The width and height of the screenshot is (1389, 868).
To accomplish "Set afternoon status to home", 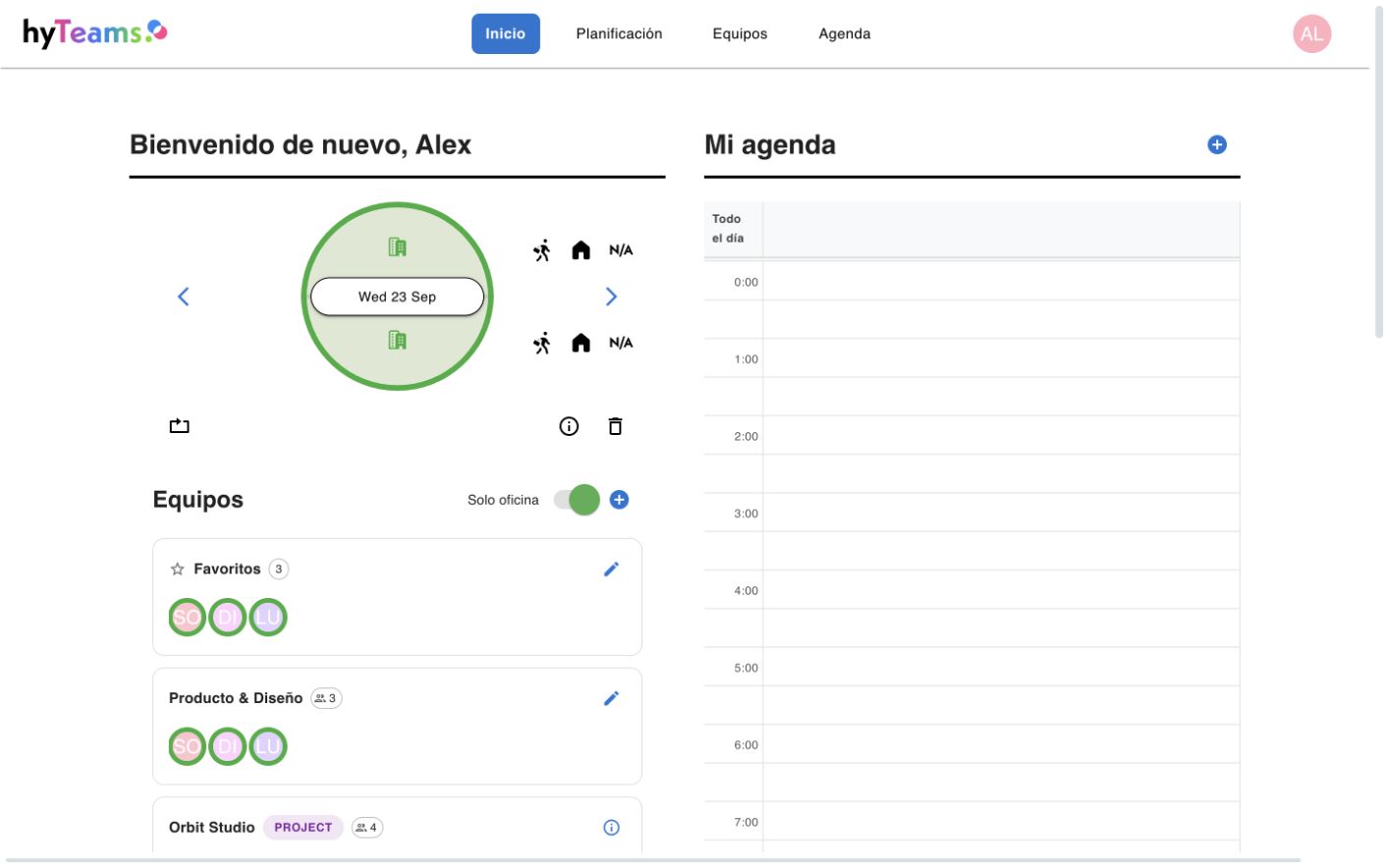I will point(581,343).
